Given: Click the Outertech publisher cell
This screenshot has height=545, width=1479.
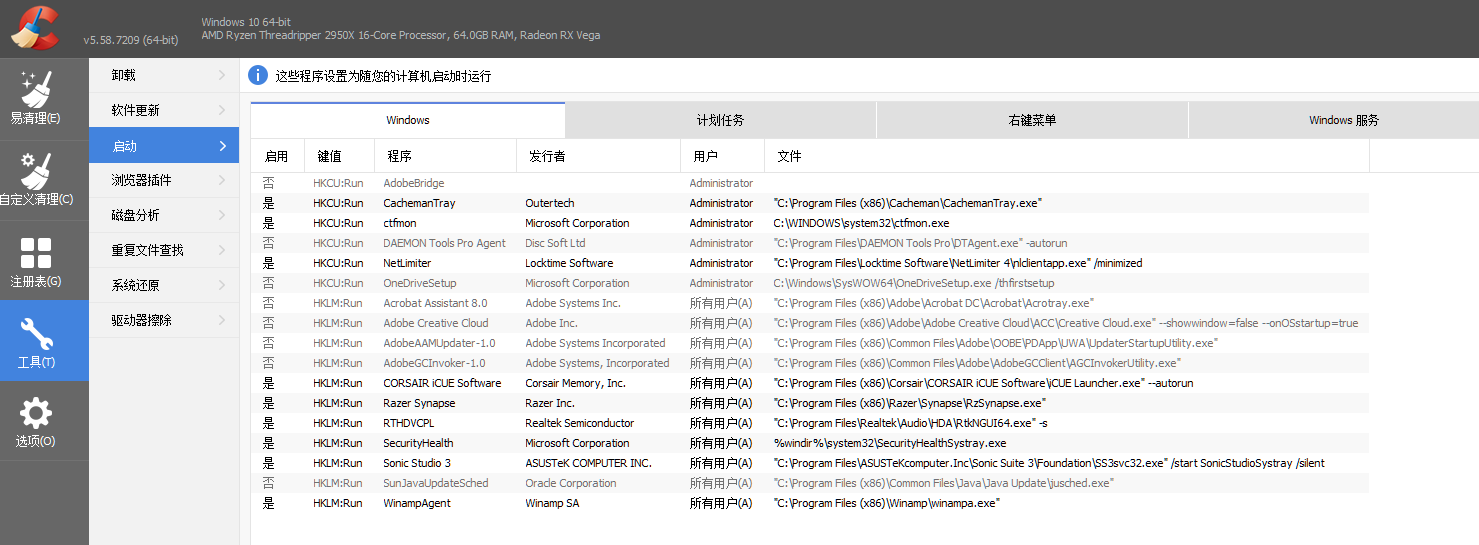Looking at the screenshot, I should click(550, 203).
